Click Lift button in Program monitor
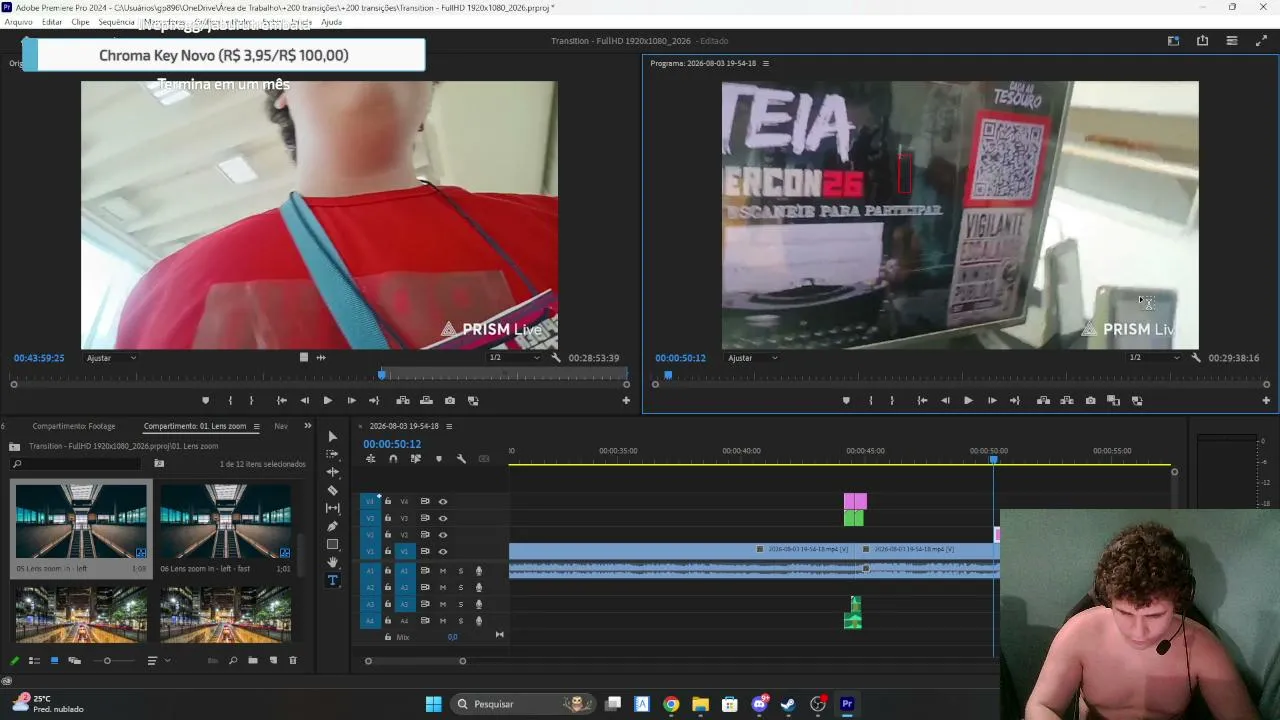The width and height of the screenshot is (1280, 720). (1043, 401)
